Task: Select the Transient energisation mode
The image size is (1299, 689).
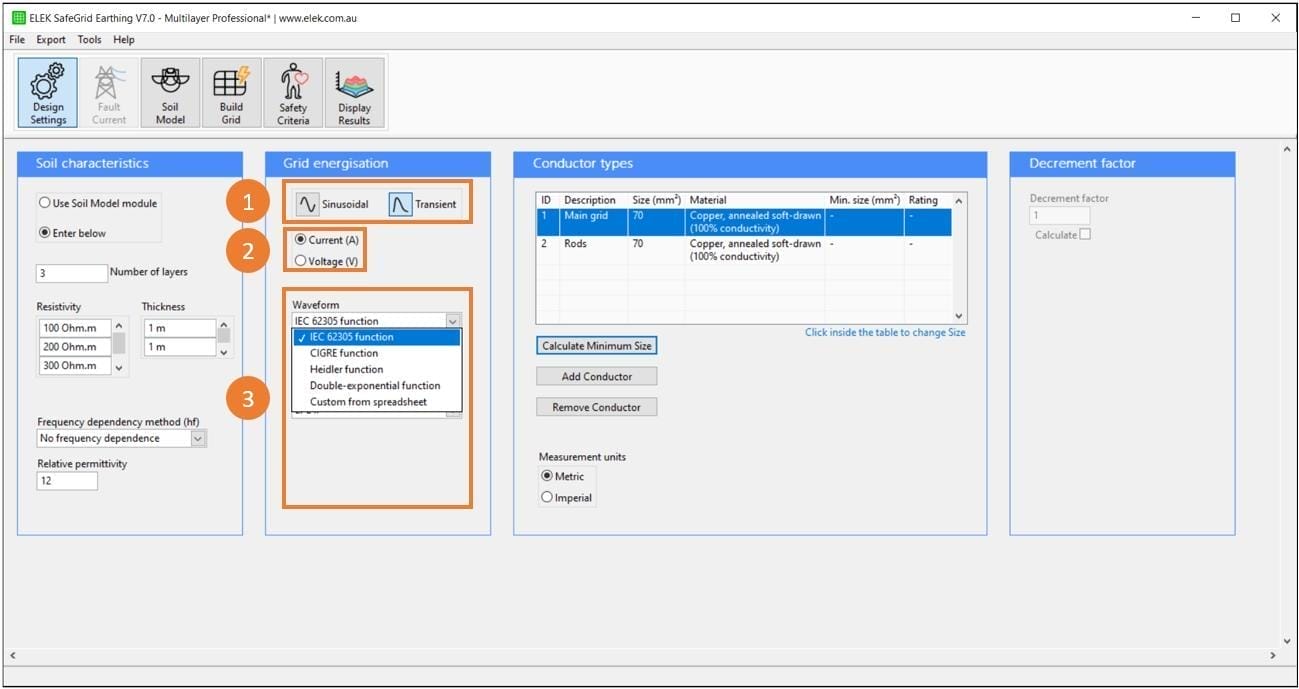Action: 421,203
